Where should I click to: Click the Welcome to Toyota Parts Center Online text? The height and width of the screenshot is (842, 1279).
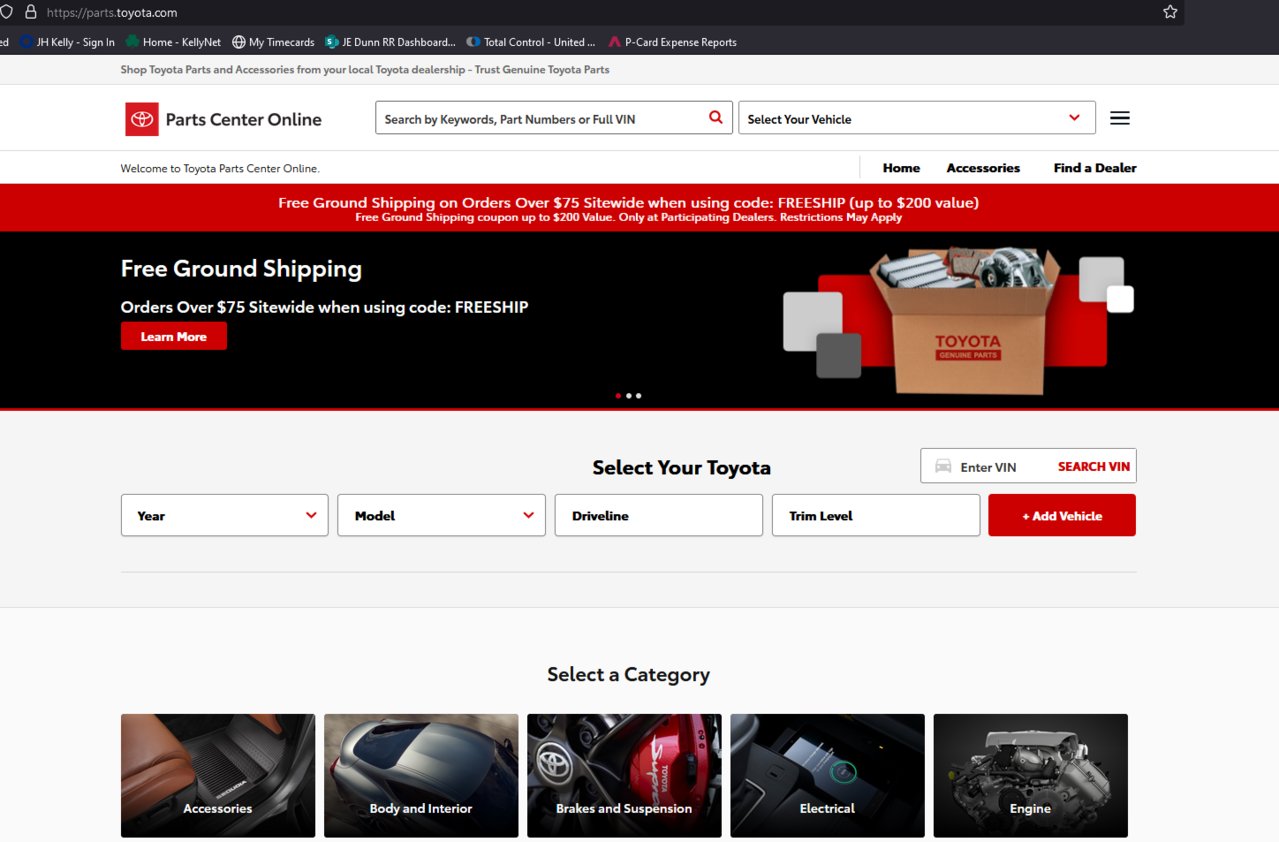220,169
